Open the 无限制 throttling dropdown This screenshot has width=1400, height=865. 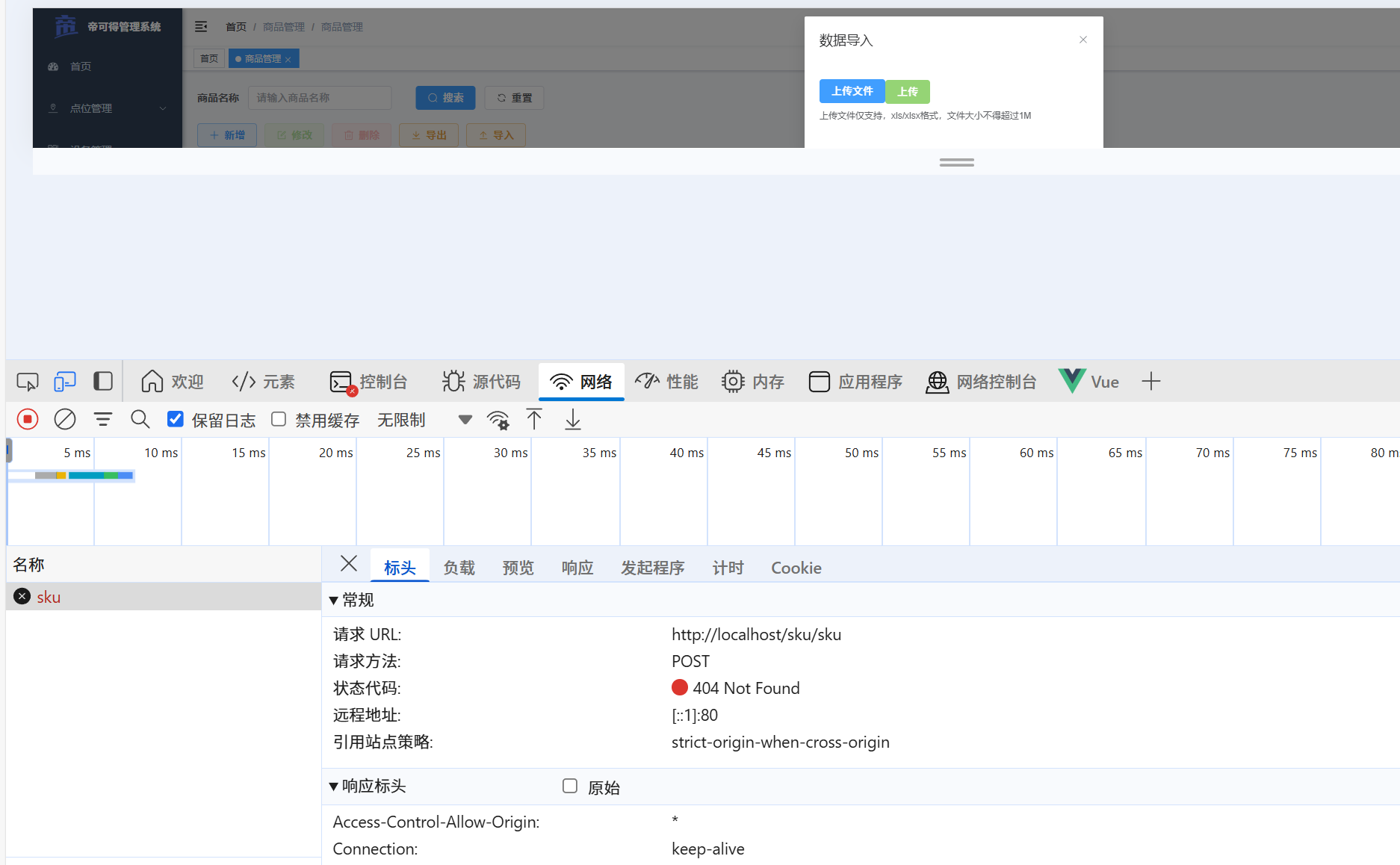point(401,419)
